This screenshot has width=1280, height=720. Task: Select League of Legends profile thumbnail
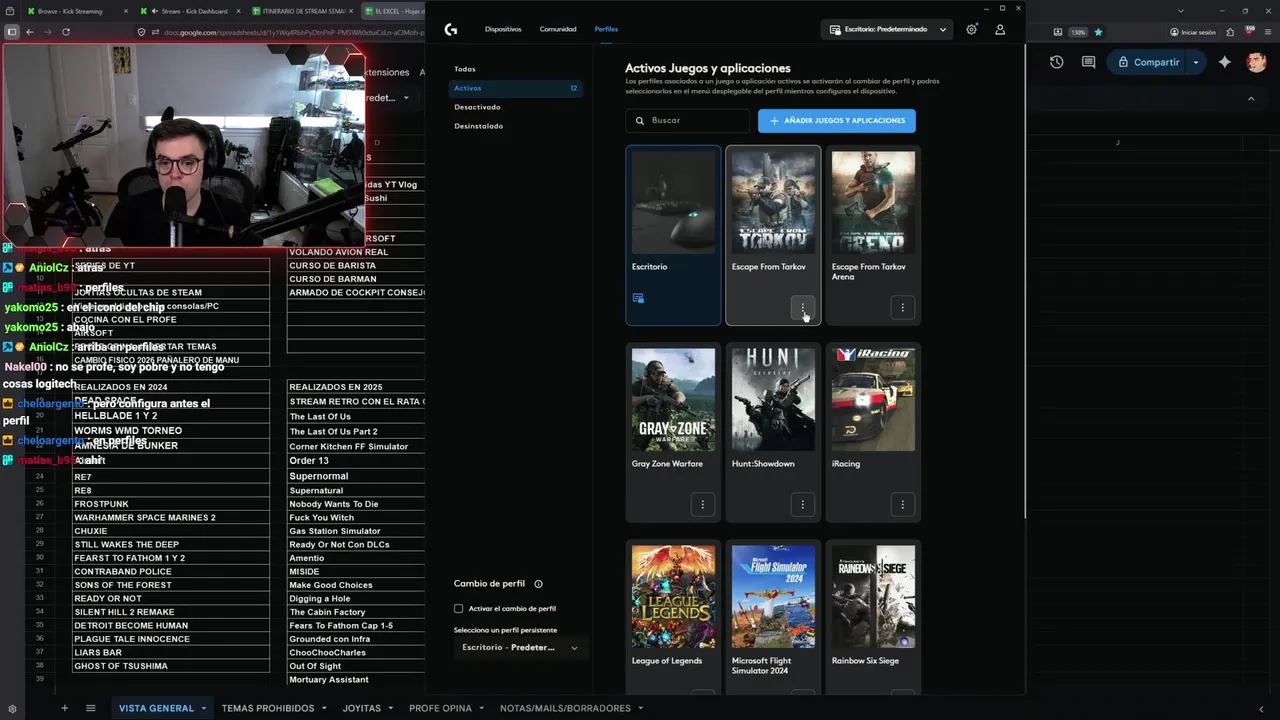[x=673, y=597]
